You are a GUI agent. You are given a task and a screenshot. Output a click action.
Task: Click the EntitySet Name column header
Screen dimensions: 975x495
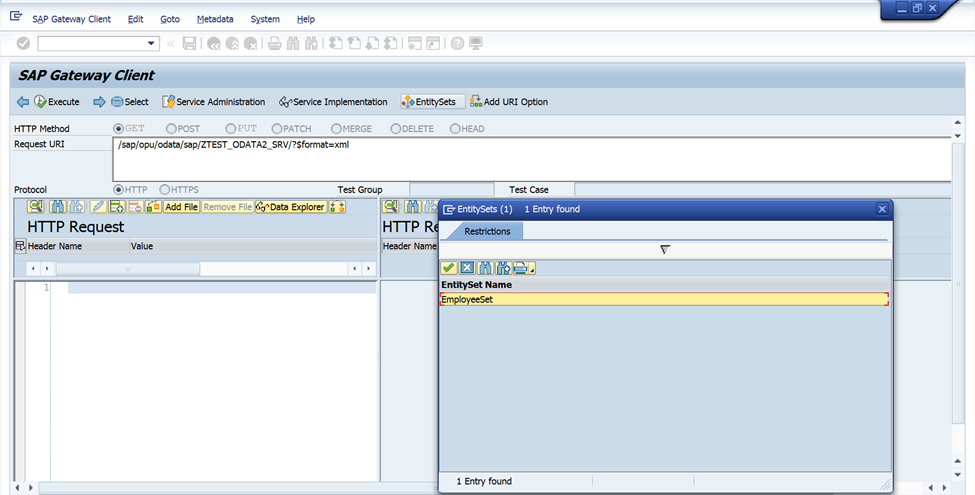click(x=664, y=285)
